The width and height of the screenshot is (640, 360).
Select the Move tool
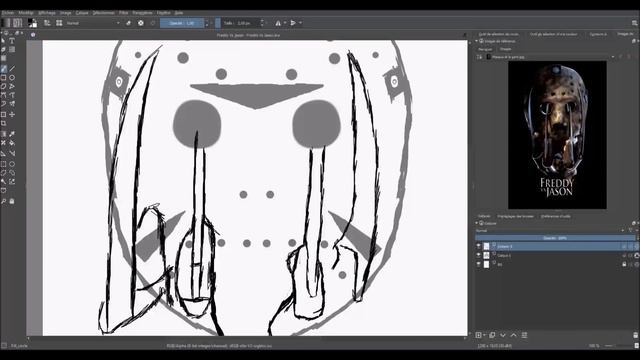12,115
